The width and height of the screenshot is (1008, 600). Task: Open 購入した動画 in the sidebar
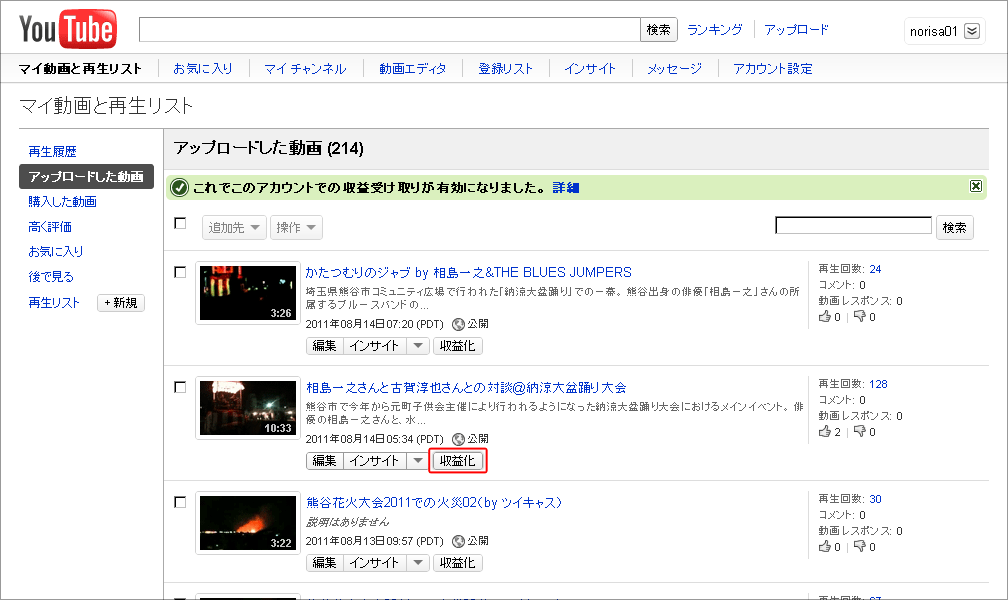point(62,202)
